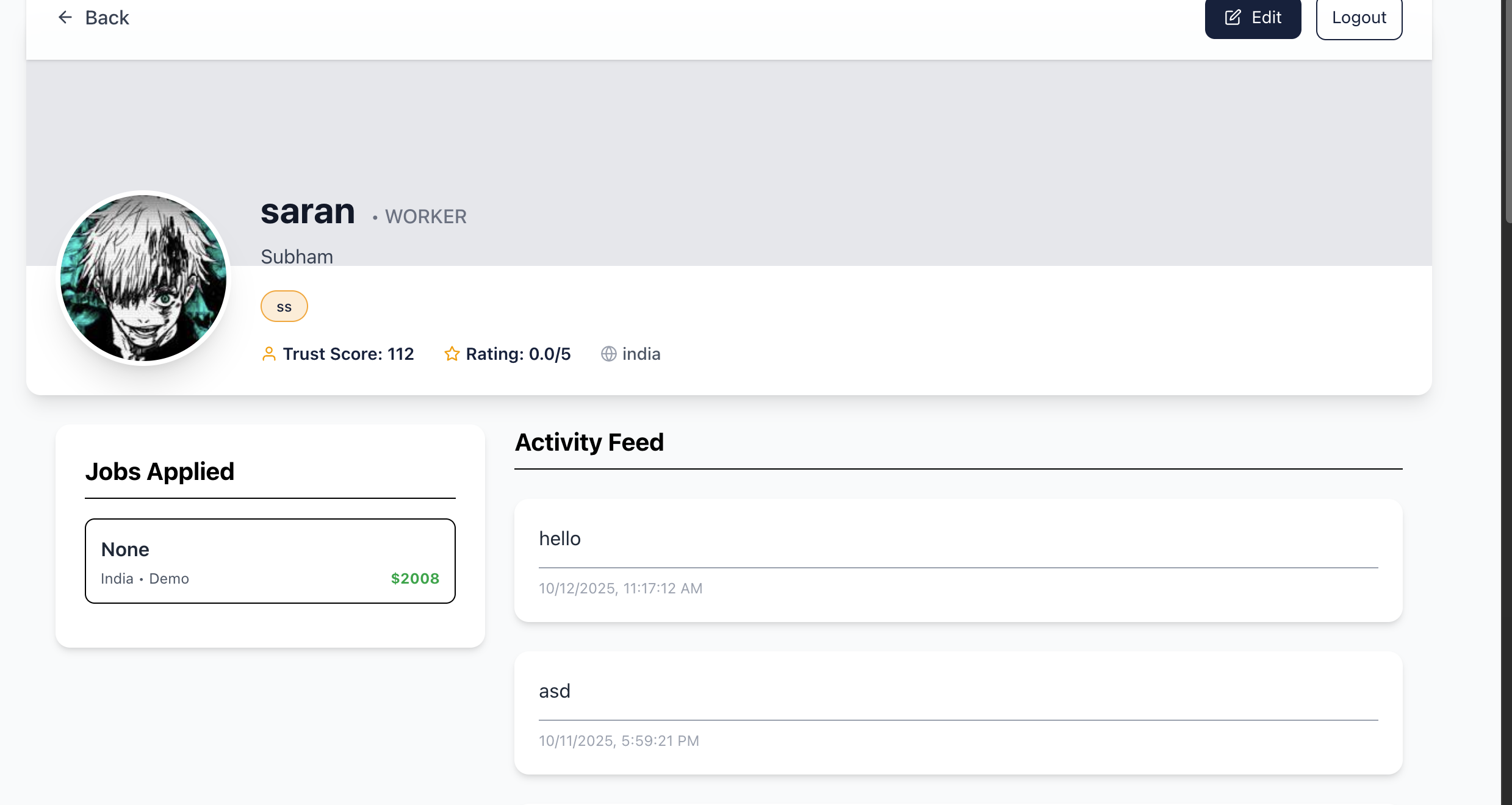Click the Activity Feed heading
1512x805 pixels.
coord(589,442)
